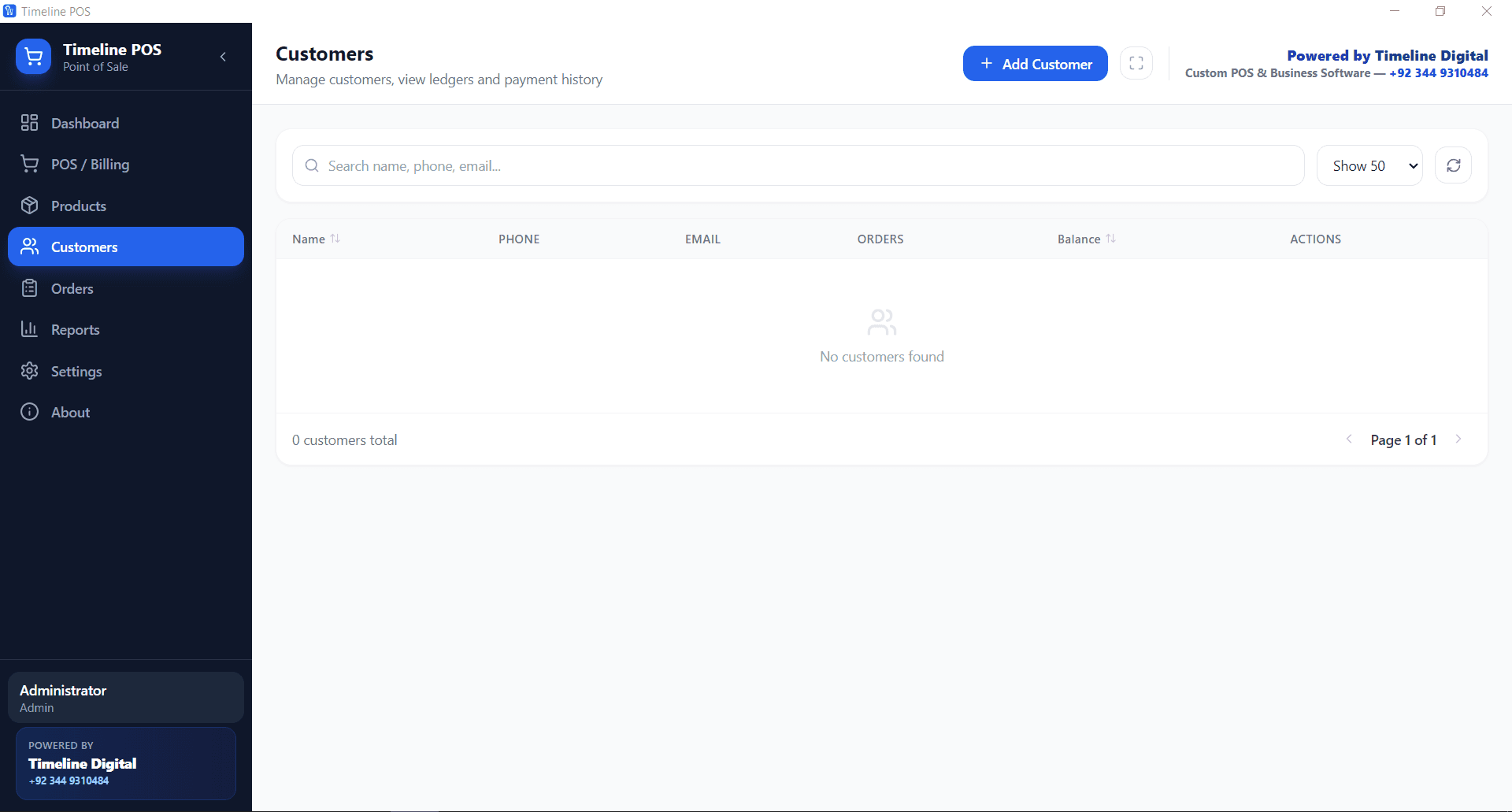Collapse the sidebar with the chevron
The image size is (1512, 812).
223,57
